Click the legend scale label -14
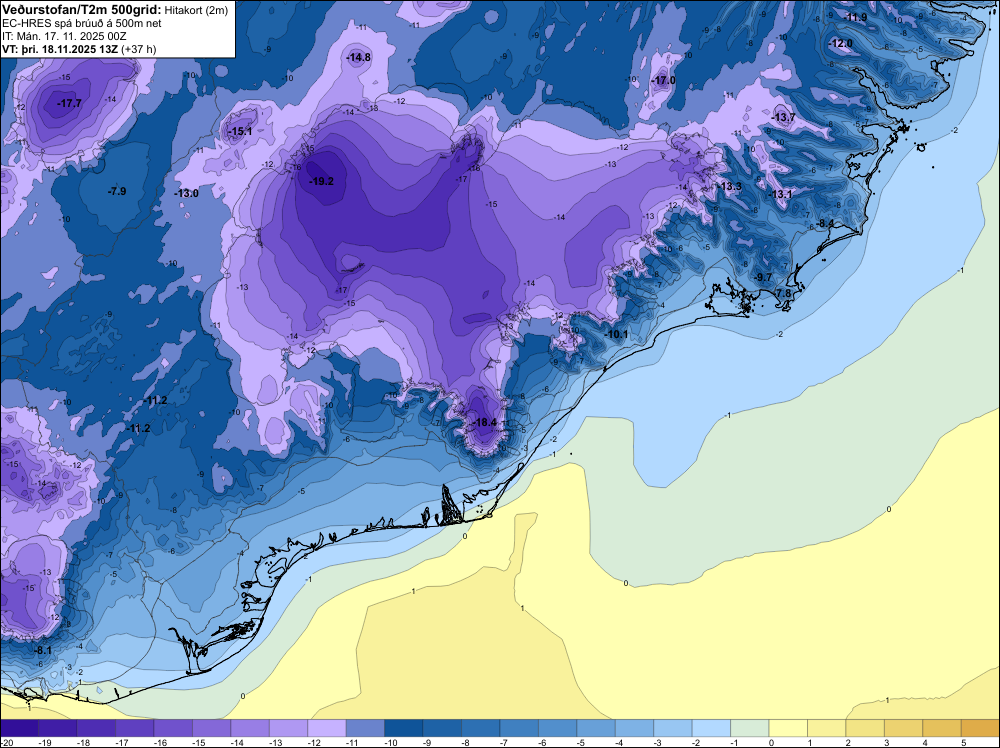Image resolution: width=1000 pixels, height=748 pixels. pyautogui.click(x=236, y=742)
